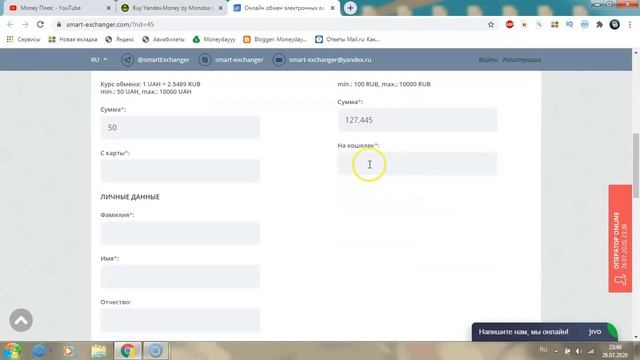
Task: Open the red AdBlock extension icon
Action: click(x=509, y=24)
